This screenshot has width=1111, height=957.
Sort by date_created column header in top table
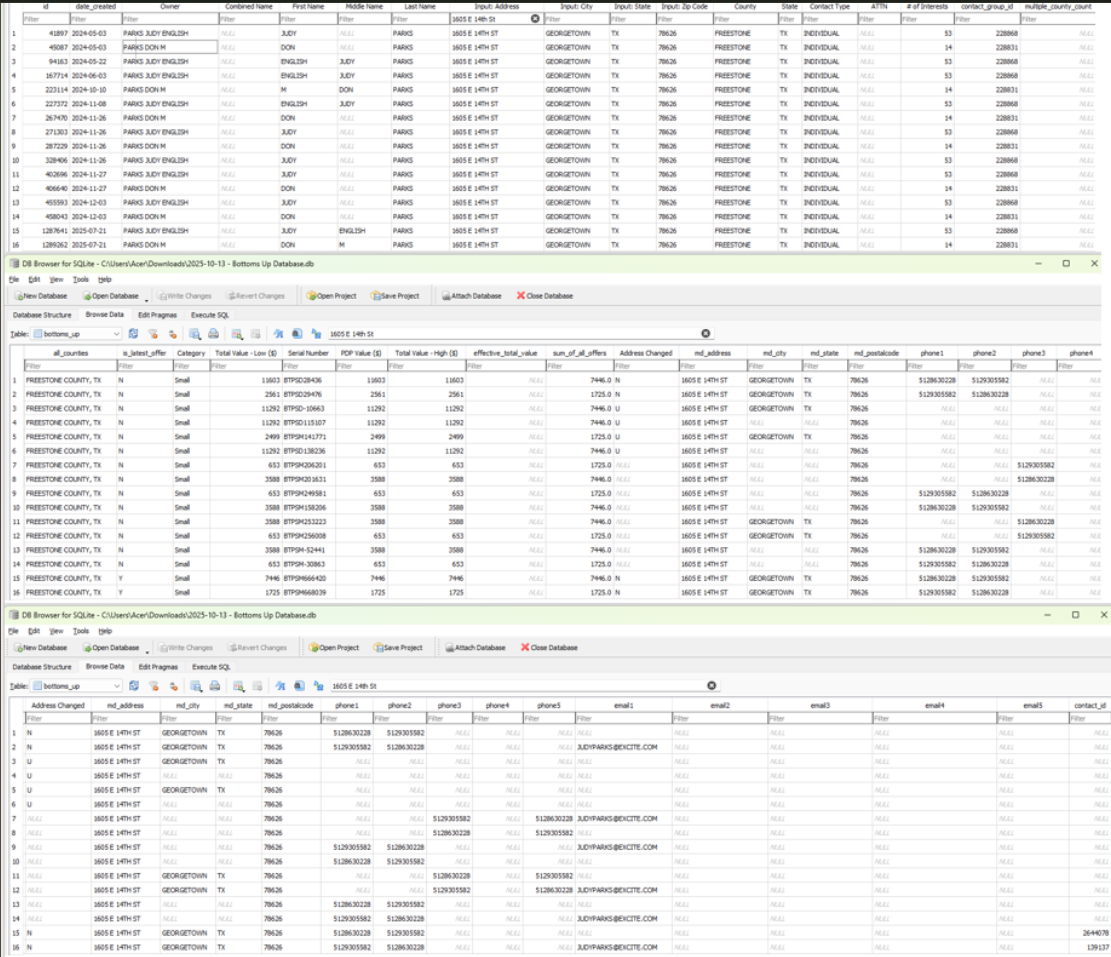click(94, 6)
